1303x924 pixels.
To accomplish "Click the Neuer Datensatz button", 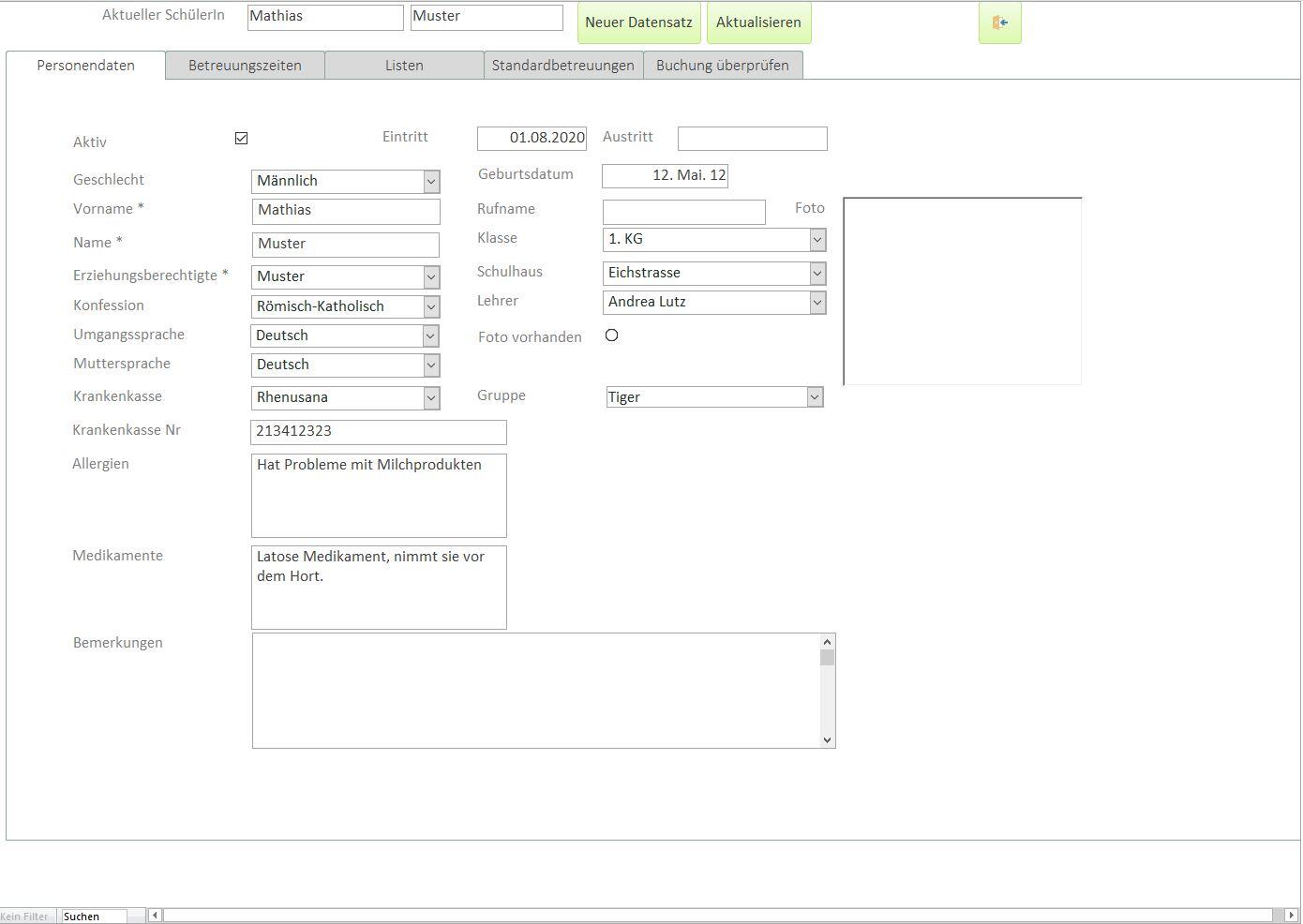I will click(638, 22).
